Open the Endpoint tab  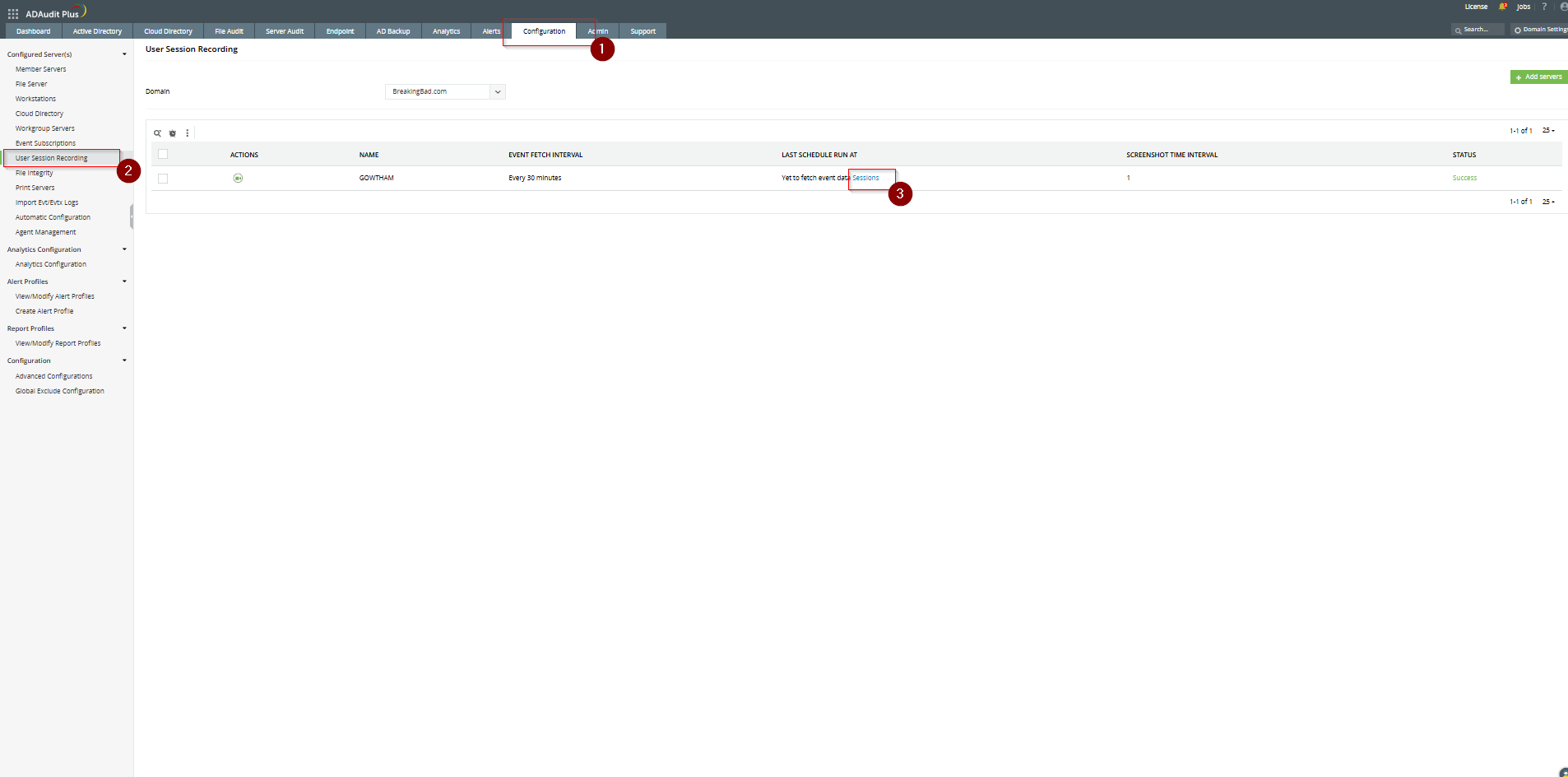click(340, 31)
